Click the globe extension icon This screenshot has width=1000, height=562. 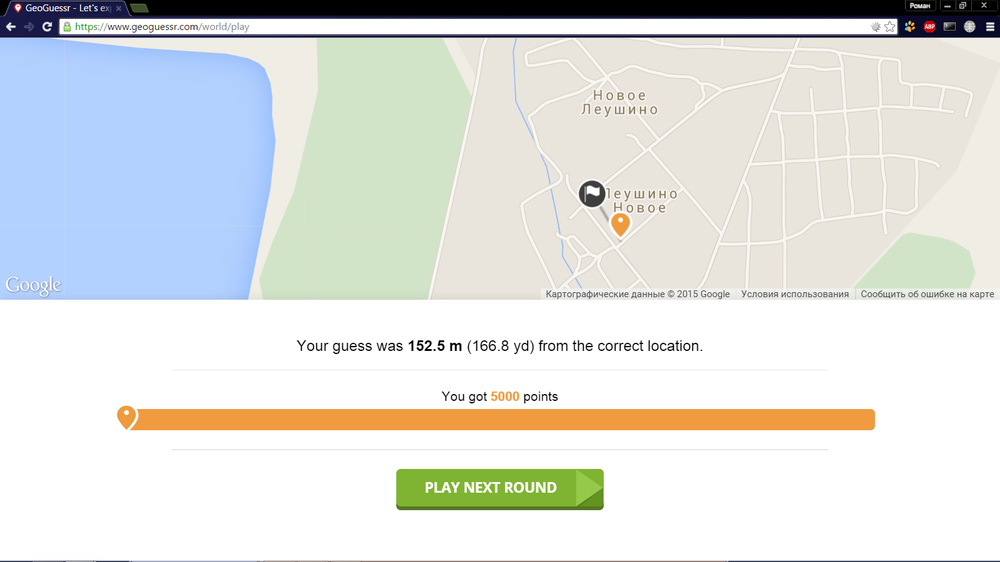[x=969, y=27]
